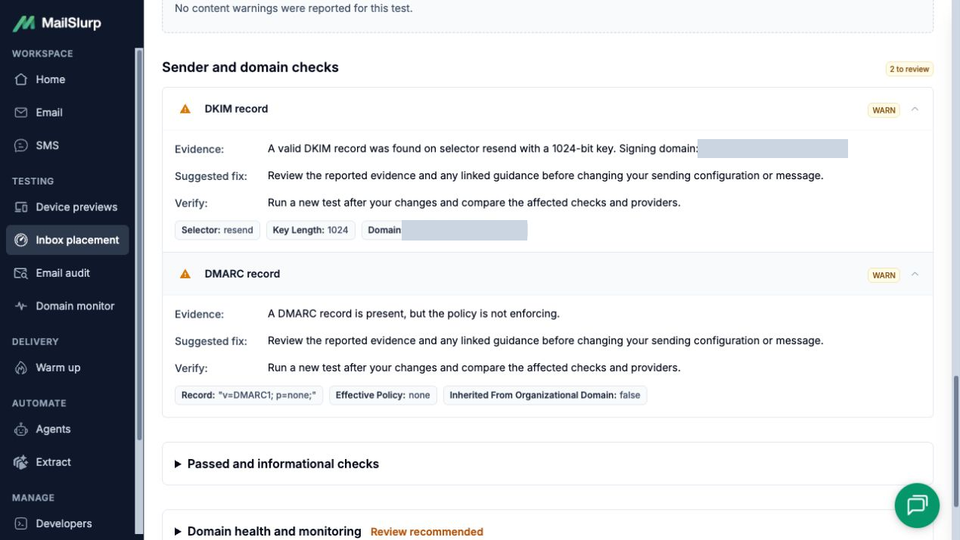Open the Developers menu item
Screen dimensions: 960x540
click(67, 523)
